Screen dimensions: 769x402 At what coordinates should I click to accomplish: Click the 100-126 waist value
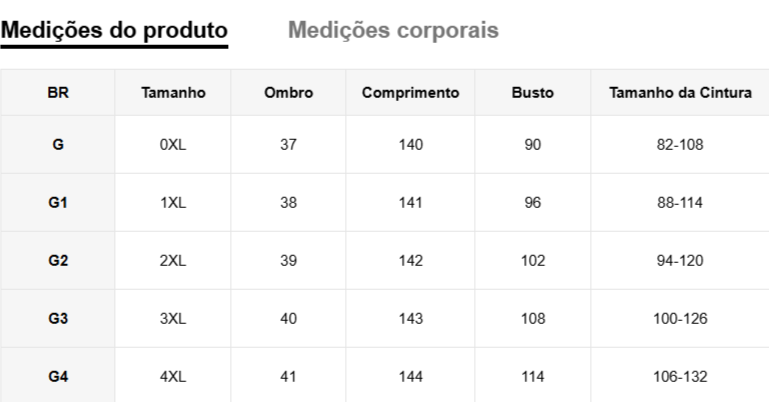coord(680,319)
